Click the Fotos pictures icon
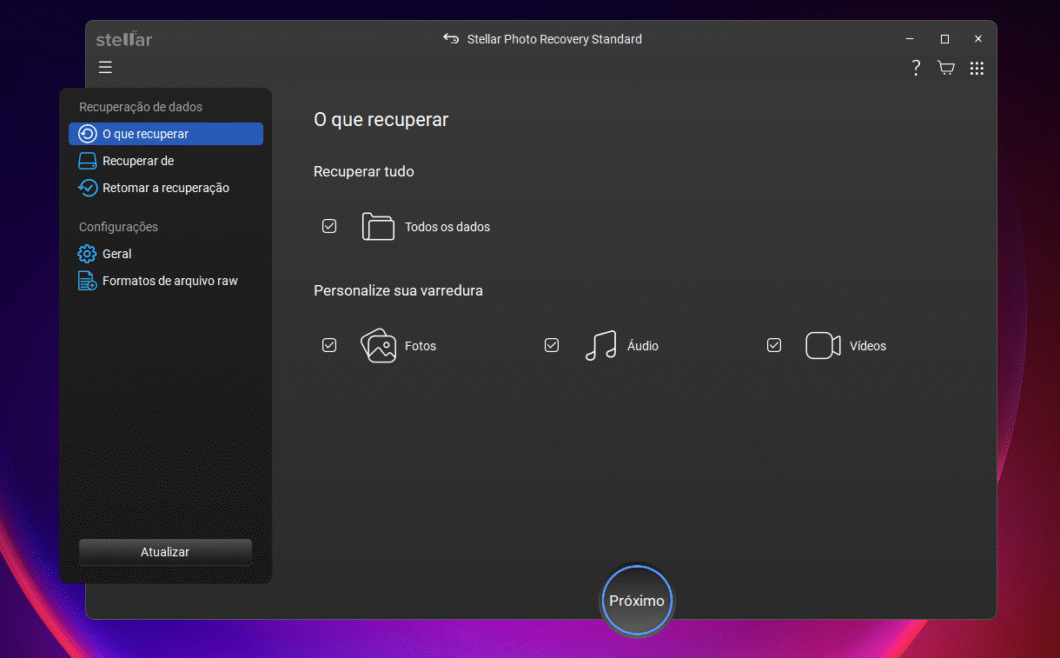 (379, 346)
